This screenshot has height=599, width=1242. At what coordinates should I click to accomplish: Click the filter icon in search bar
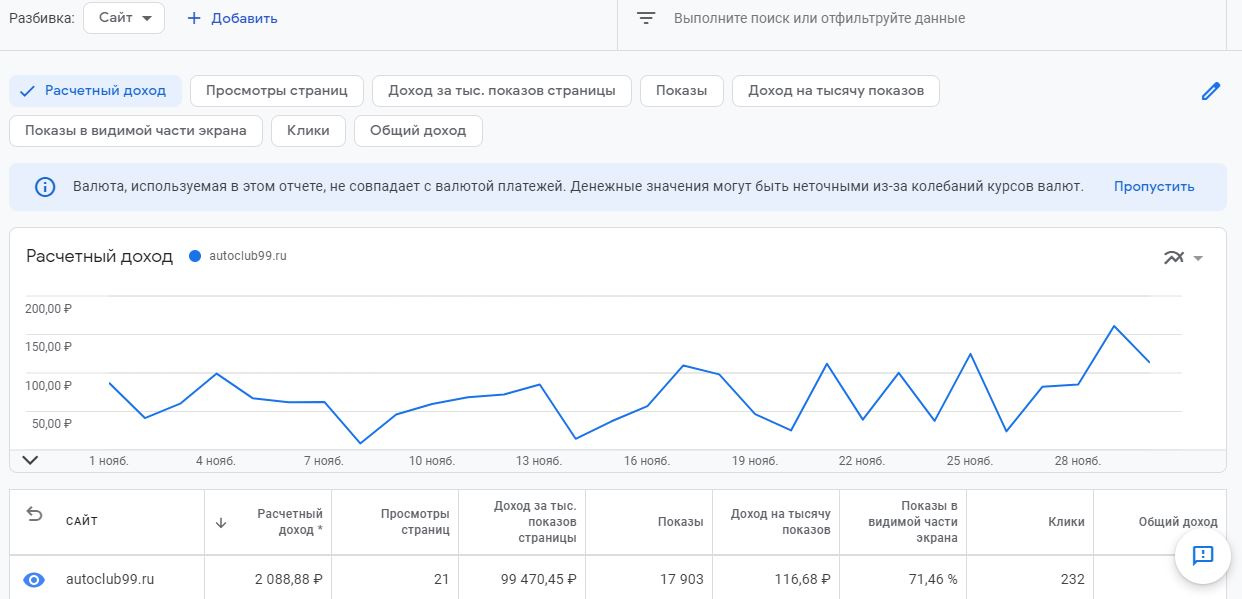647,19
